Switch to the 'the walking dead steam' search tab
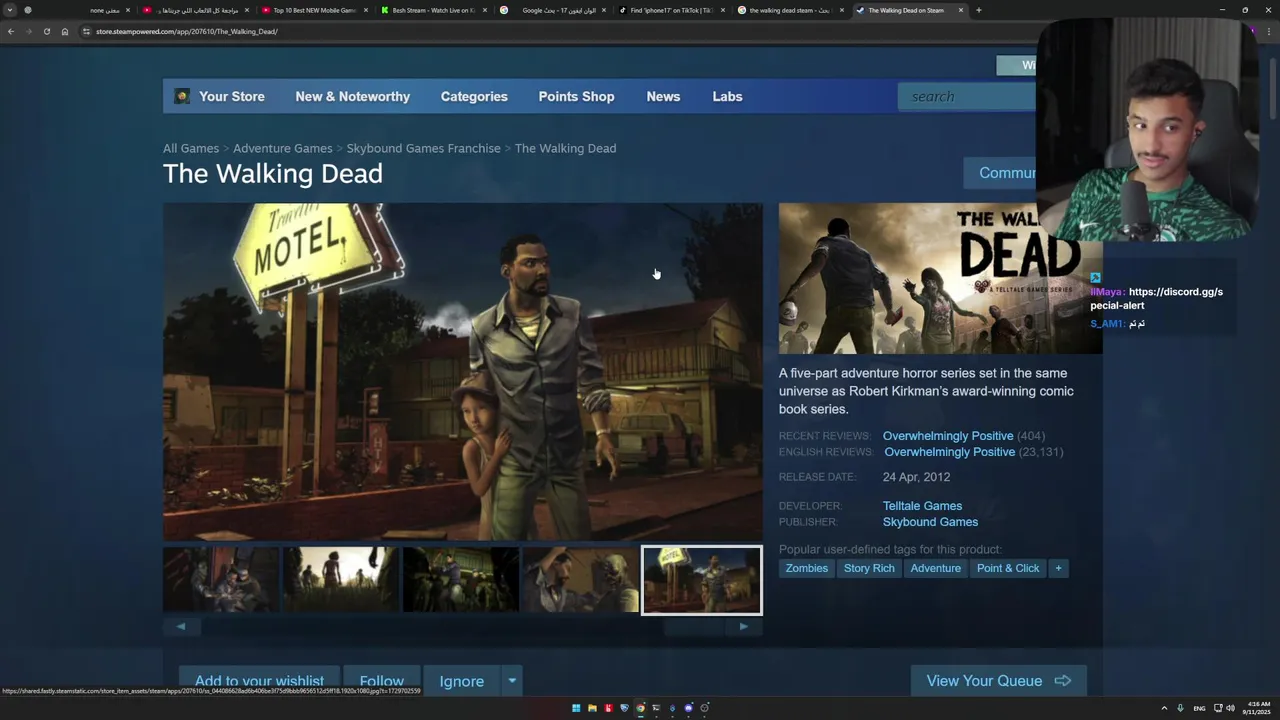1280x720 pixels. [790, 10]
